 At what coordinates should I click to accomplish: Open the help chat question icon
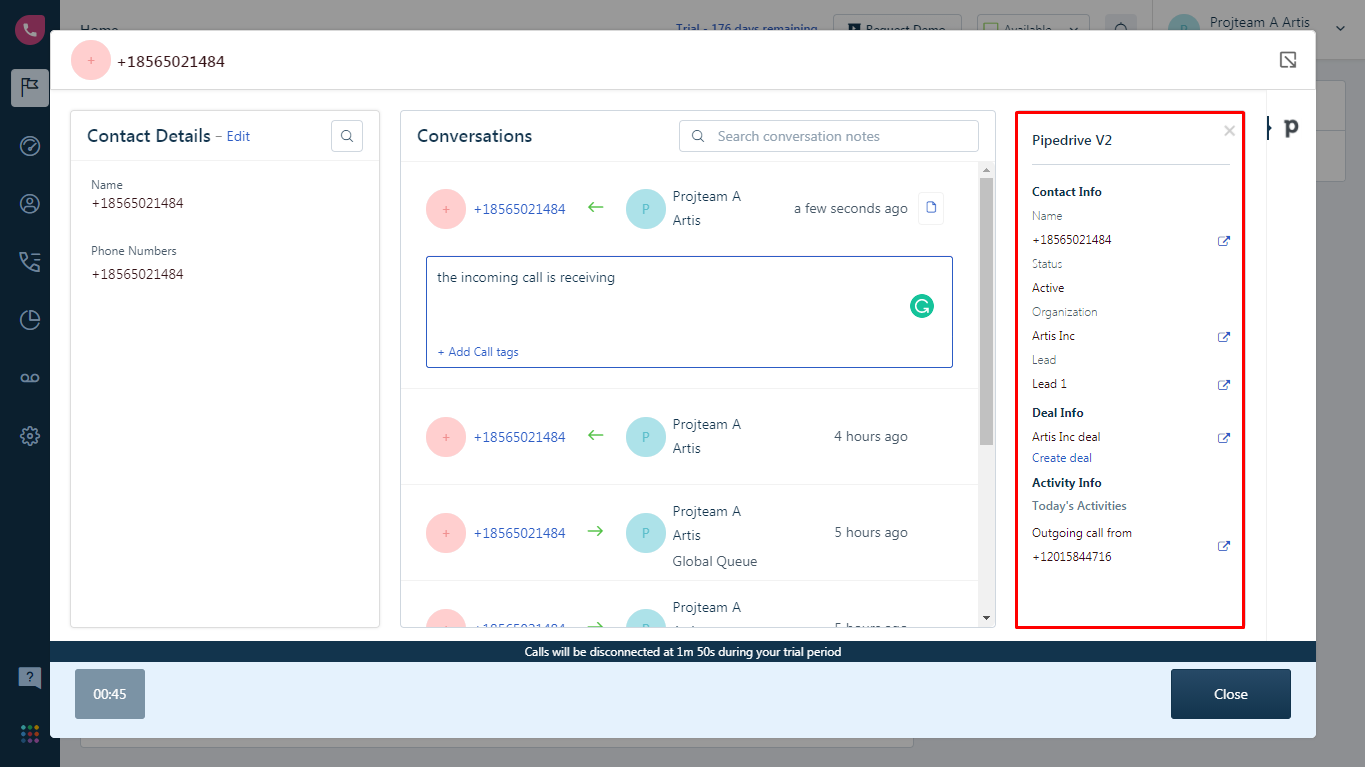click(30, 678)
